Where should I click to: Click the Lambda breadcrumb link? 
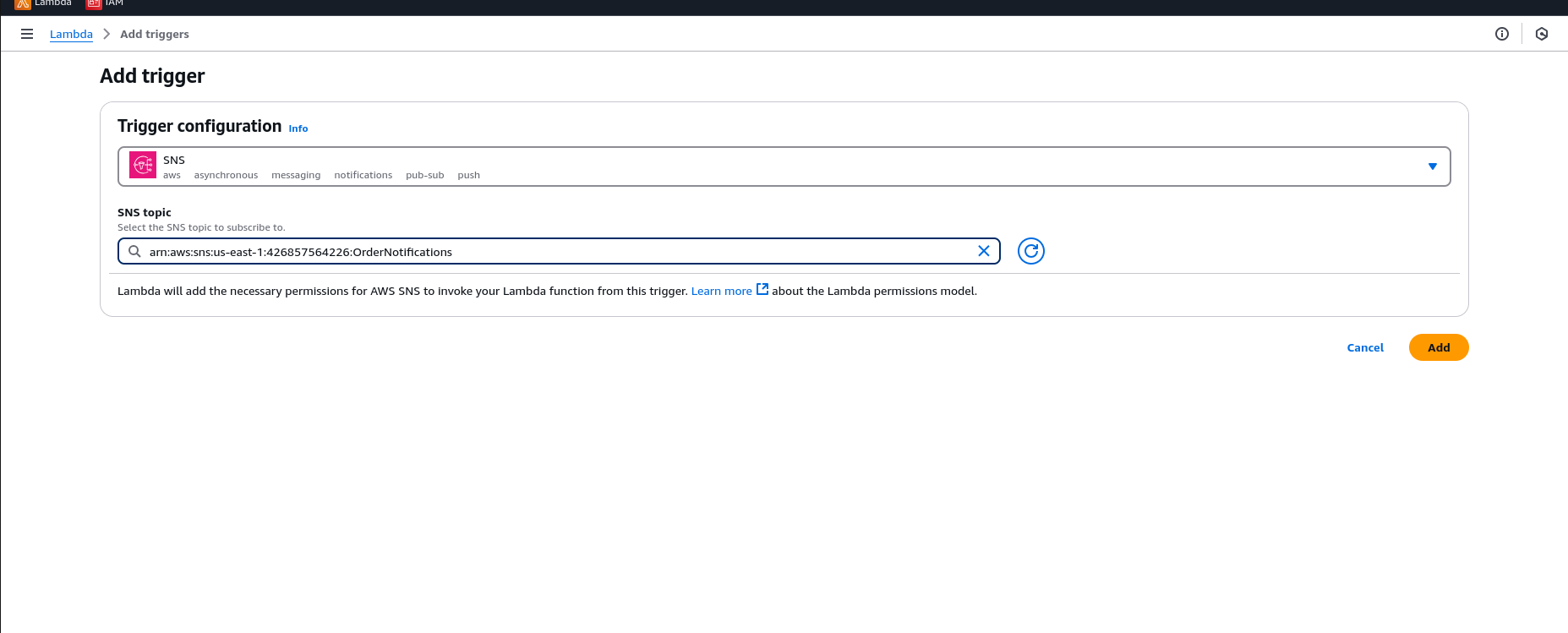tap(71, 34)
